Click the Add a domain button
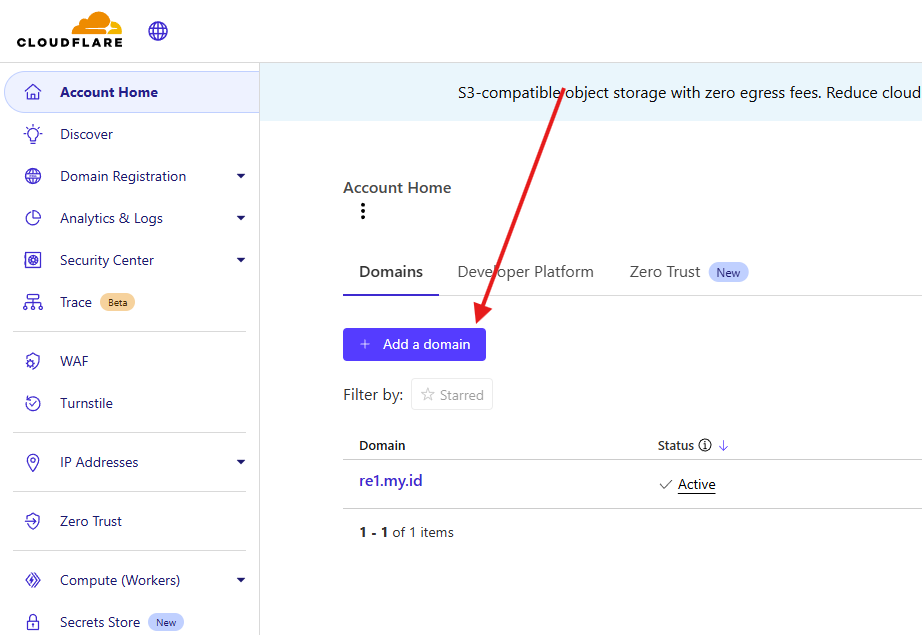This screenshot has height=635, width=922. coord(415,345)
